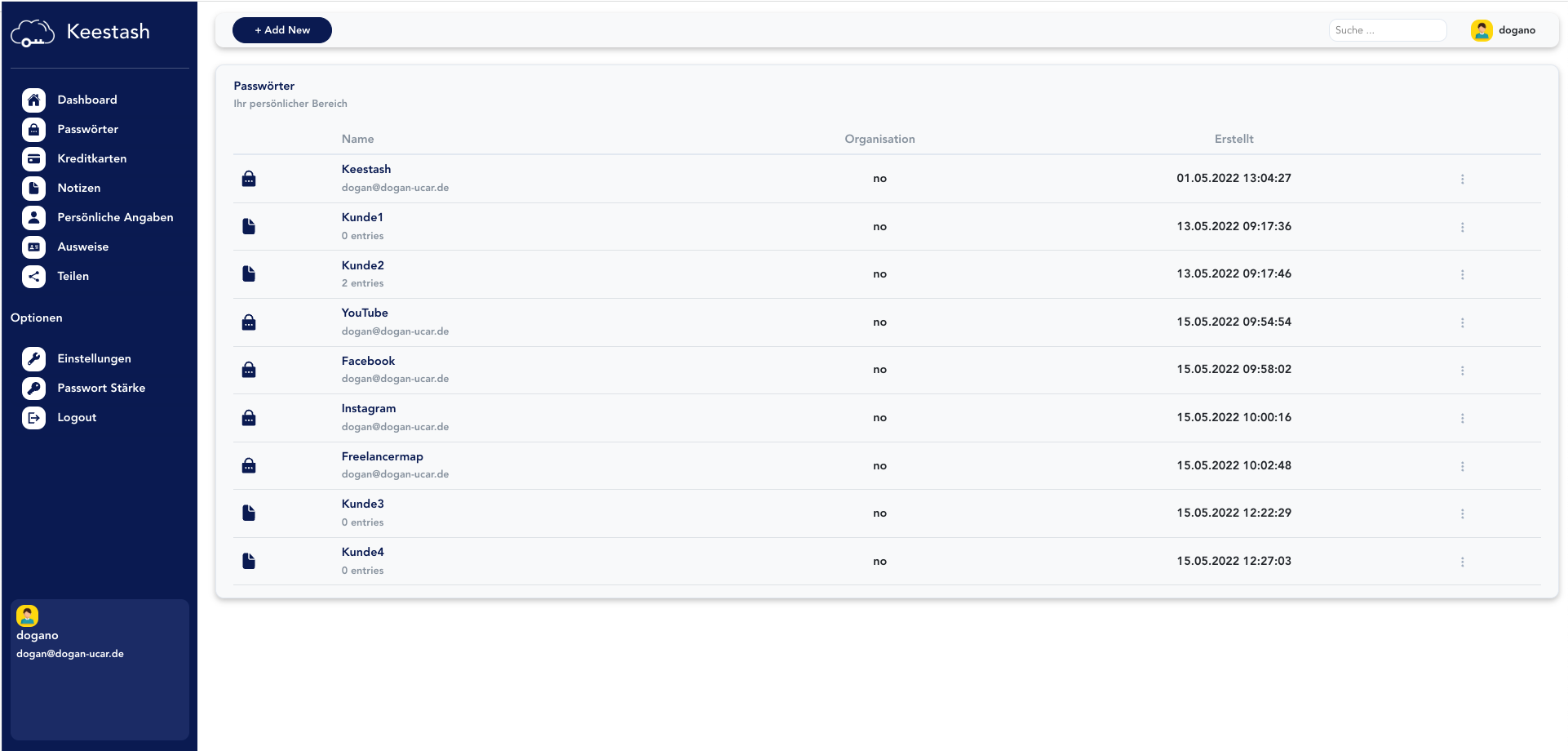Screen dimensions: 1568x751
Task: Click the Keestash cloud logo
Action: pyautogui.click(x=33, y=33)
